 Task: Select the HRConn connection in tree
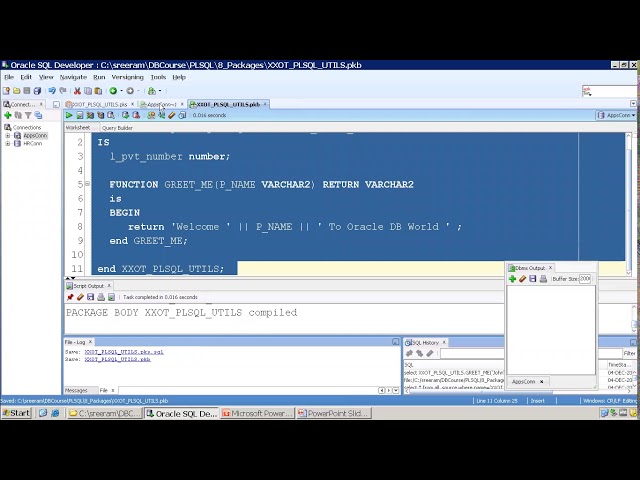click(x=32, y=144)
